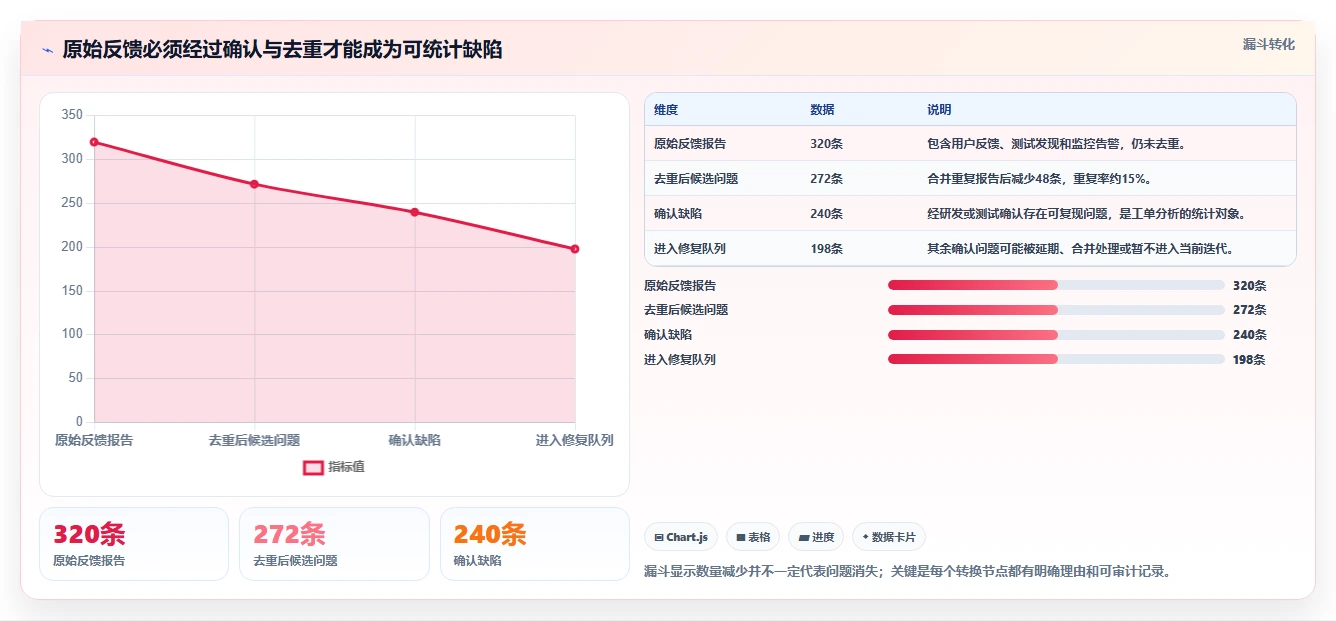Click the panel title about 确认与去重

[x=282, y=50]
